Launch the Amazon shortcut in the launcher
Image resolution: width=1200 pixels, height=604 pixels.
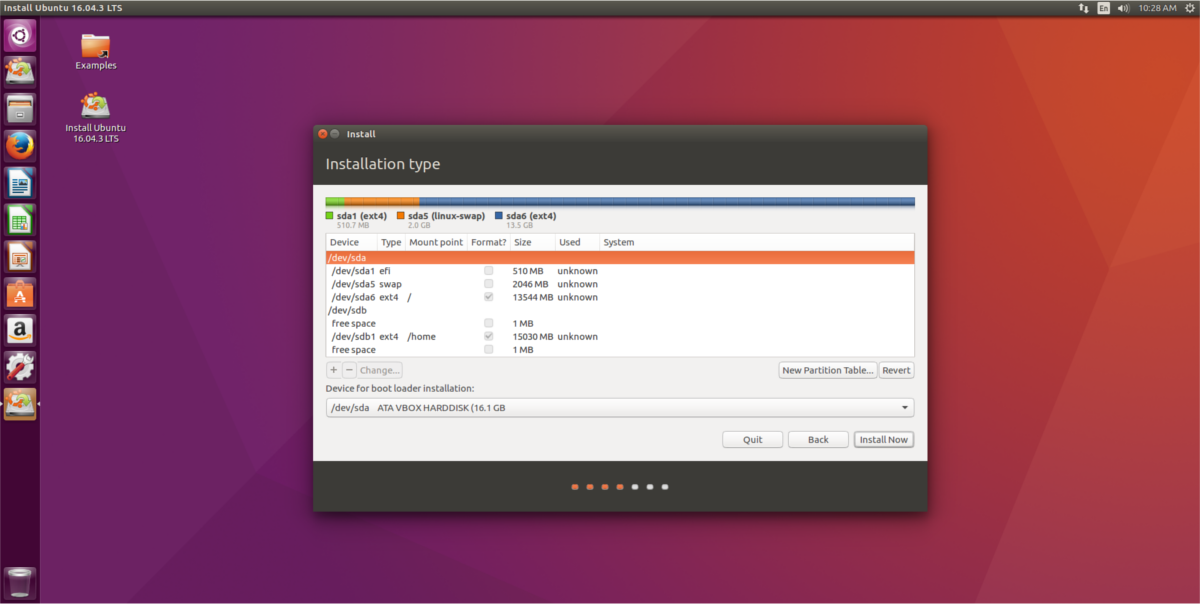[19, 330]
